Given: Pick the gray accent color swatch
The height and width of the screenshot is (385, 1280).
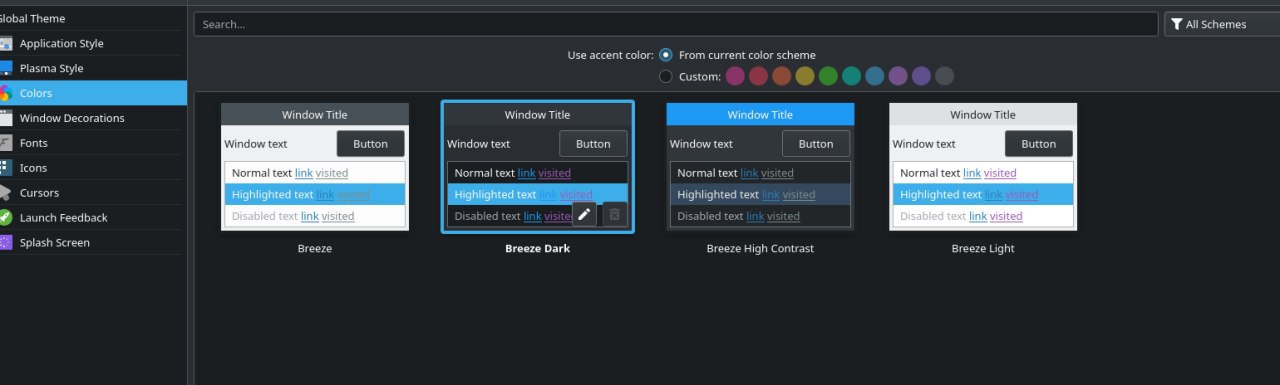Looking at the screenshot, I should click(945, 76).
